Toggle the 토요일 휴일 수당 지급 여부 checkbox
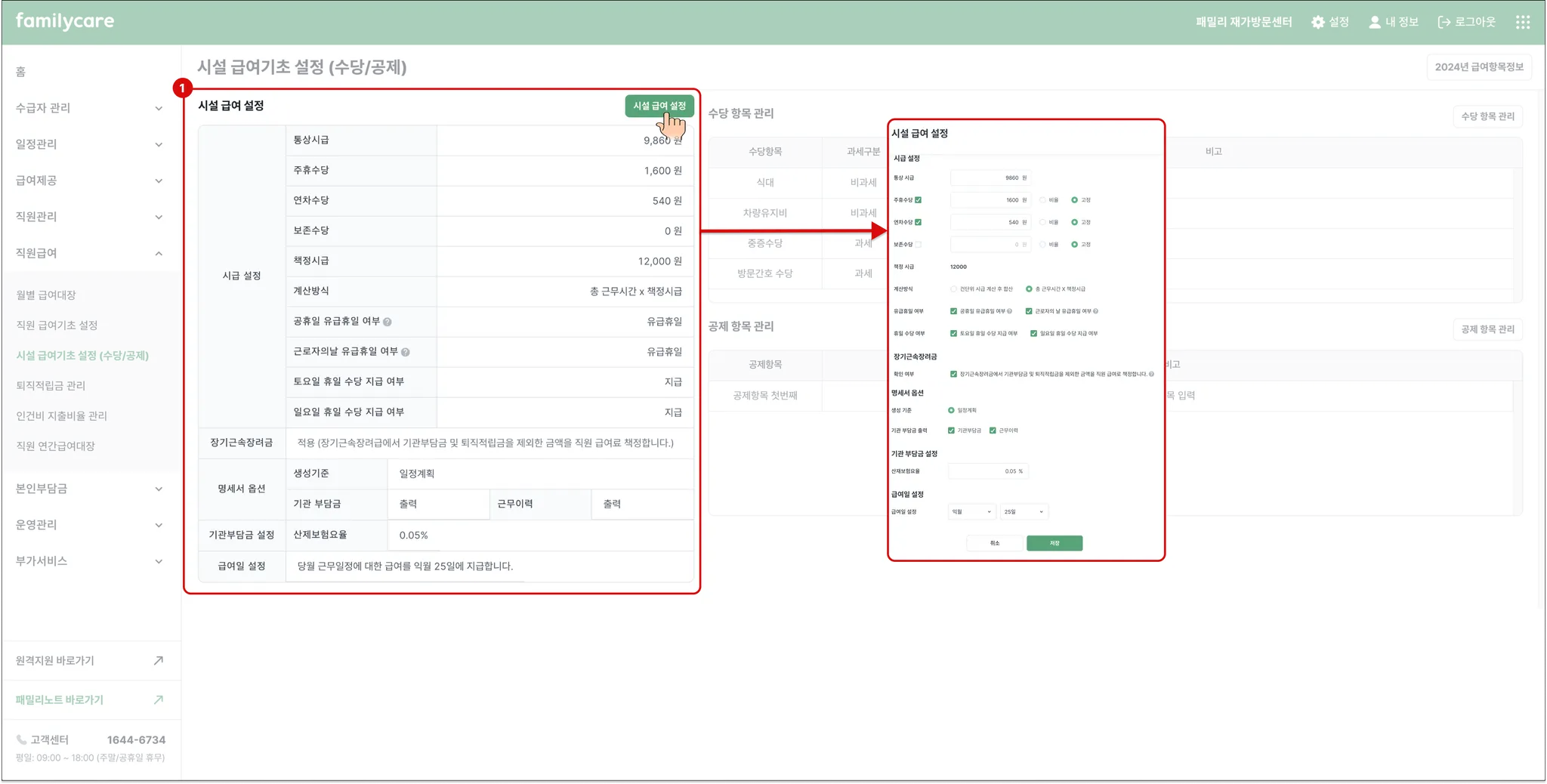This screenshot has height=784, width=1547. point(953,333)
